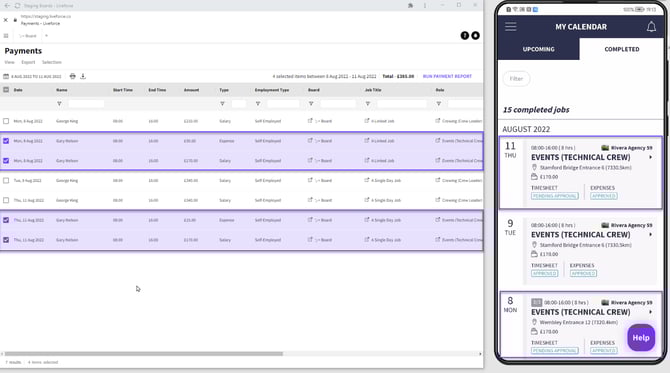Tap the Filter button in My Calendar

[516, 79]
